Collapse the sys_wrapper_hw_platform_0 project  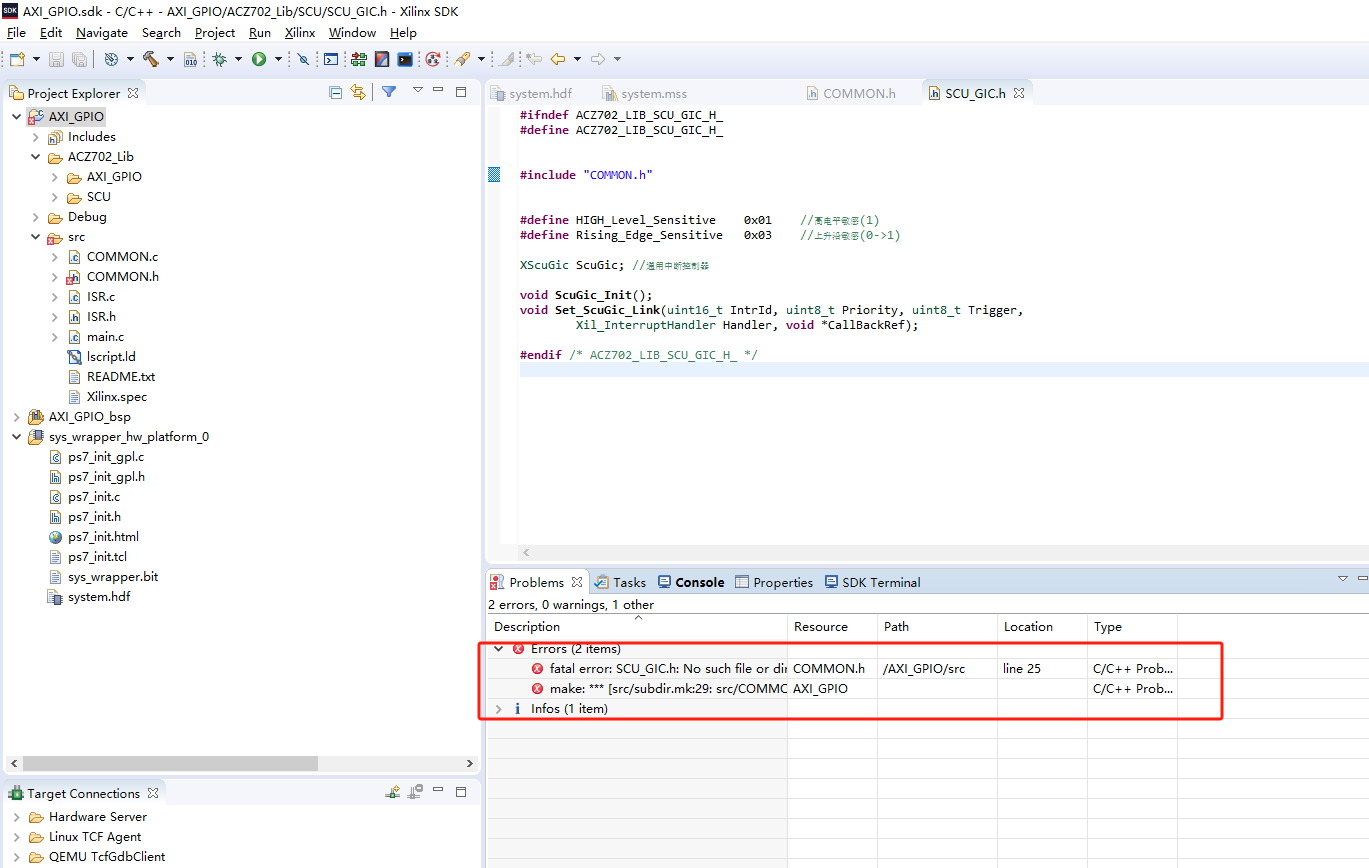click(x=17, y=437)
